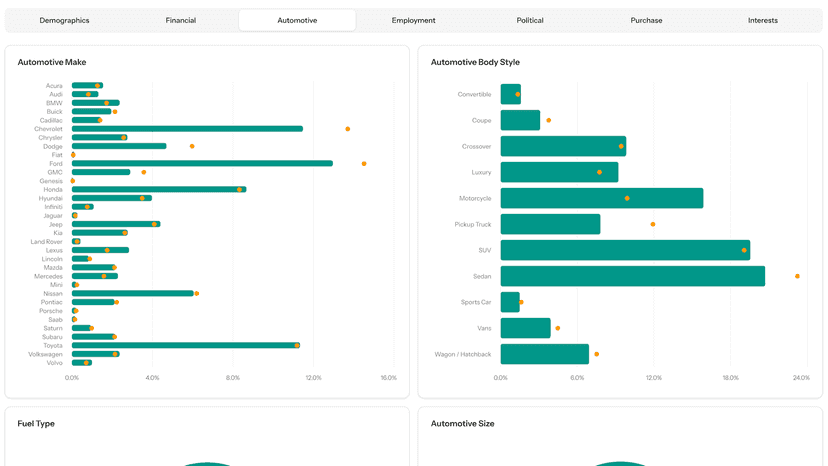Click the Ford bar in Automotive Make
The height and width of the screenshot is (466, 828).
(202, 163)
